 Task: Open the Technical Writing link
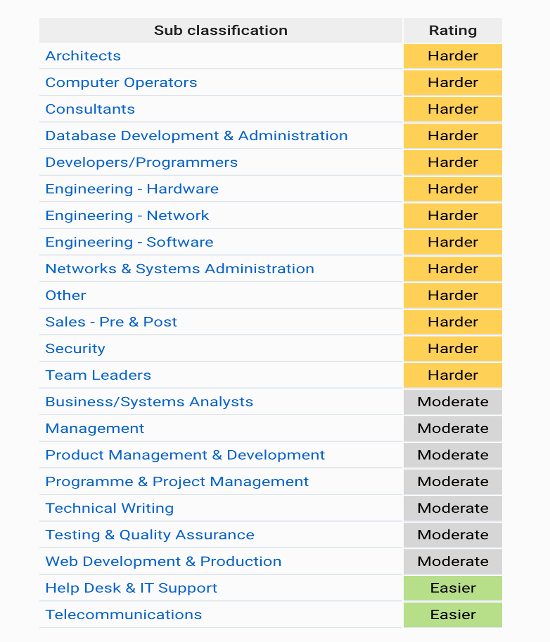click(109, 508)
